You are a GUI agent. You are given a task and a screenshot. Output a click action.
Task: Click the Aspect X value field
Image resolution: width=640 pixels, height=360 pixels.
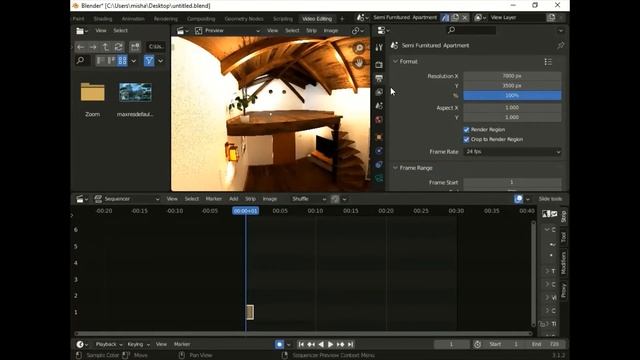click(x=512, y=108)
